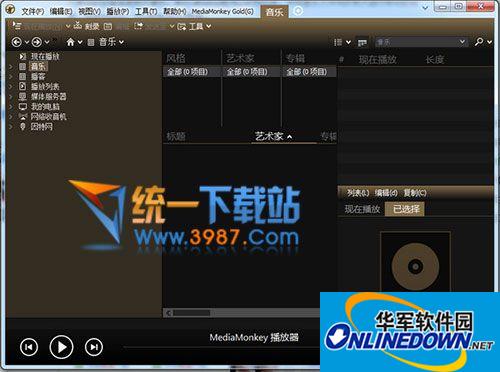Select the 播客 tree node
Screen dimensions: 500x372
click(38, 76)
